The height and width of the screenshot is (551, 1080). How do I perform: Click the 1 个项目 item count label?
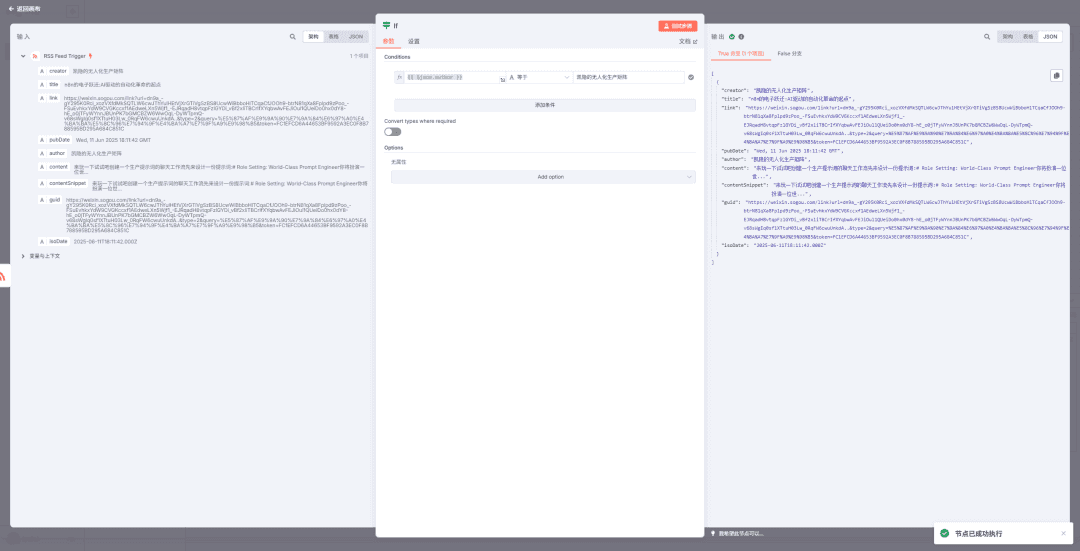click(x=359, y=56)
